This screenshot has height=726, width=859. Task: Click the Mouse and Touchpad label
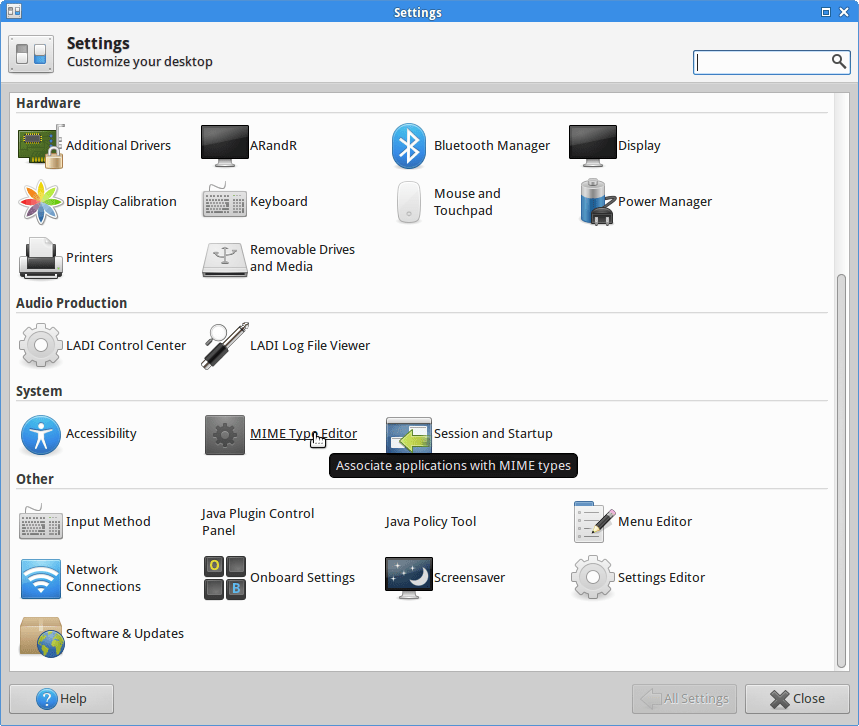467,202
